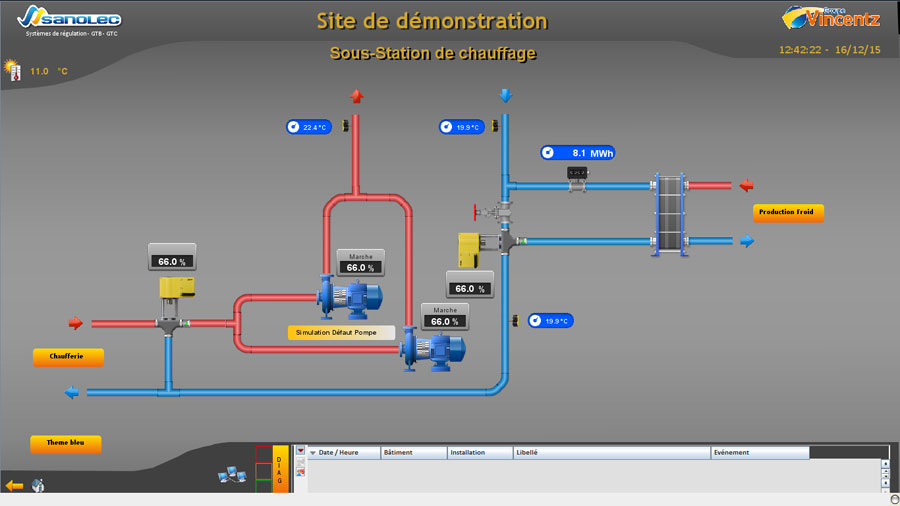Switch to Theme bleu
This screenshot has height=506, width=900.
click(66, 443)
